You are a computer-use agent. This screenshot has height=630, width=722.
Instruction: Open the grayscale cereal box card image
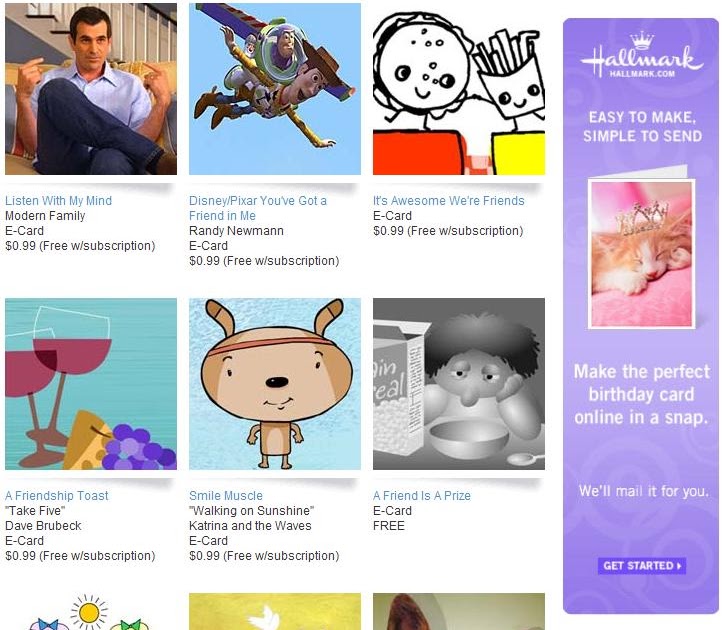tap(459, 384)
